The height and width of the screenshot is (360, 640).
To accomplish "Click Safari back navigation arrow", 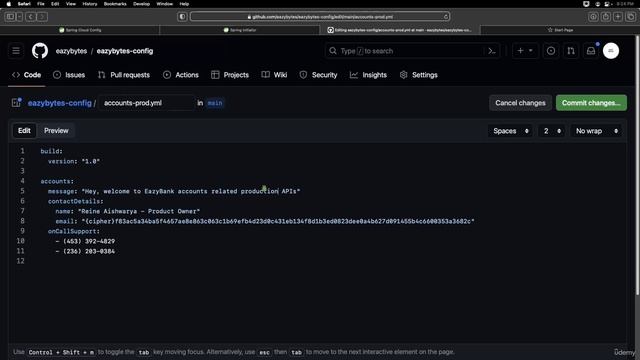I will 31,17.
